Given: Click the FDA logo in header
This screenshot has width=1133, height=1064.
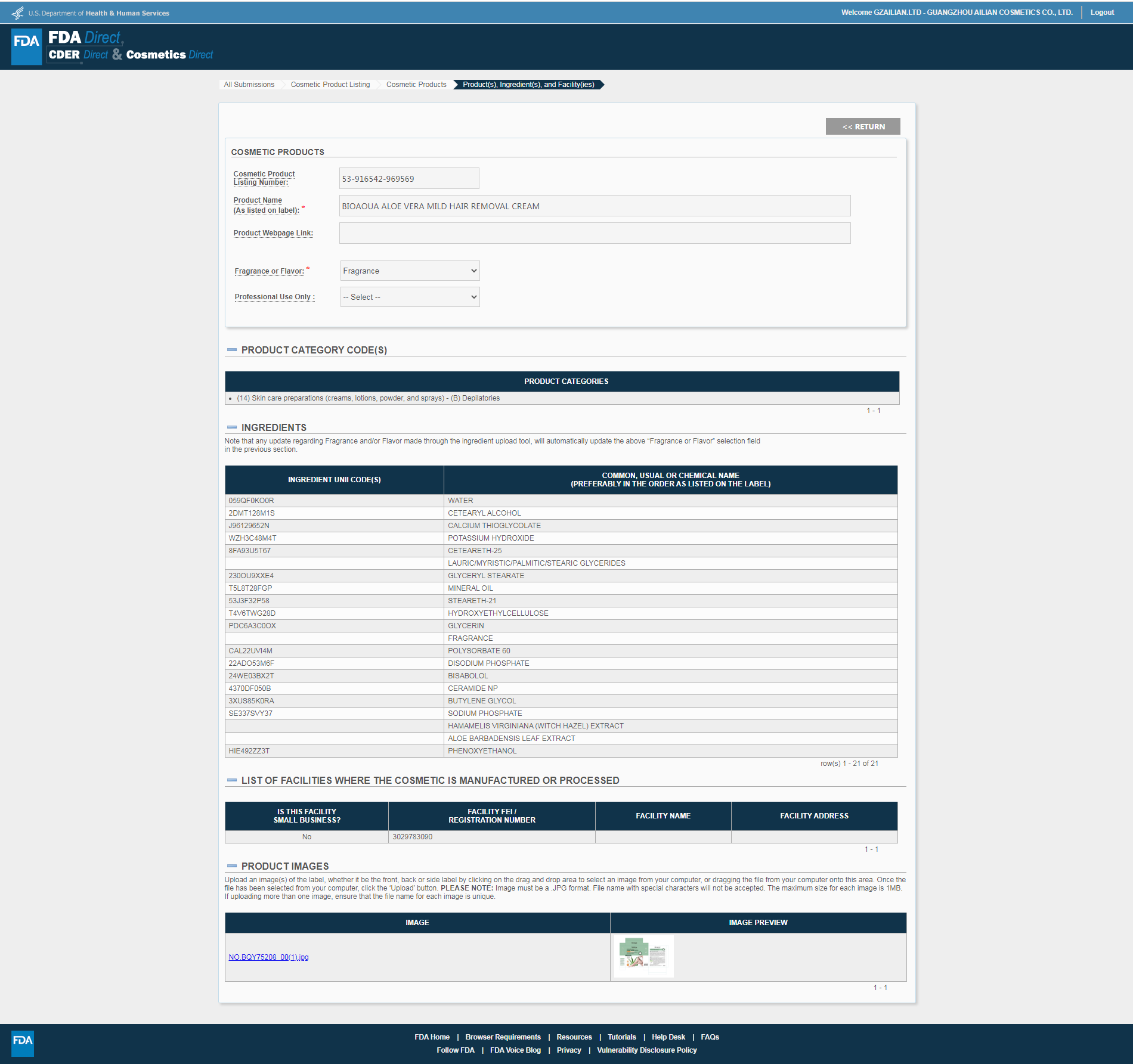Looking at the screenshot, I should [x=26, y=46].
